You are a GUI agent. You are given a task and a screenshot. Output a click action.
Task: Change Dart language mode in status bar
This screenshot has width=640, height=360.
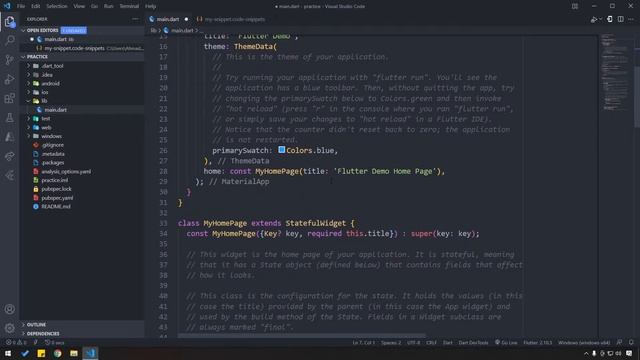click(x=448, y=342)
